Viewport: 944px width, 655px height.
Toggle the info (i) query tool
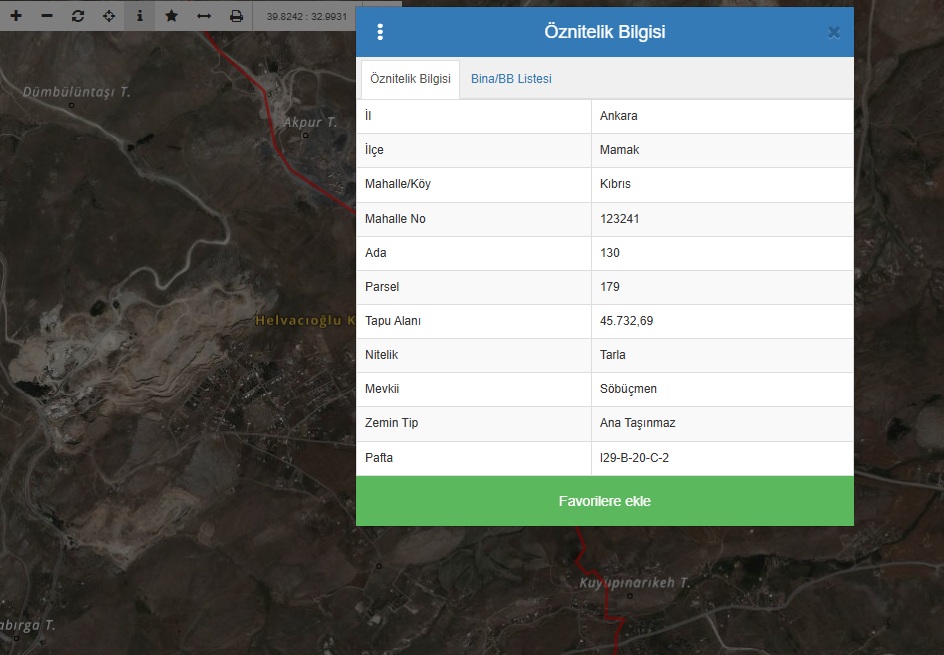point(140,16)
